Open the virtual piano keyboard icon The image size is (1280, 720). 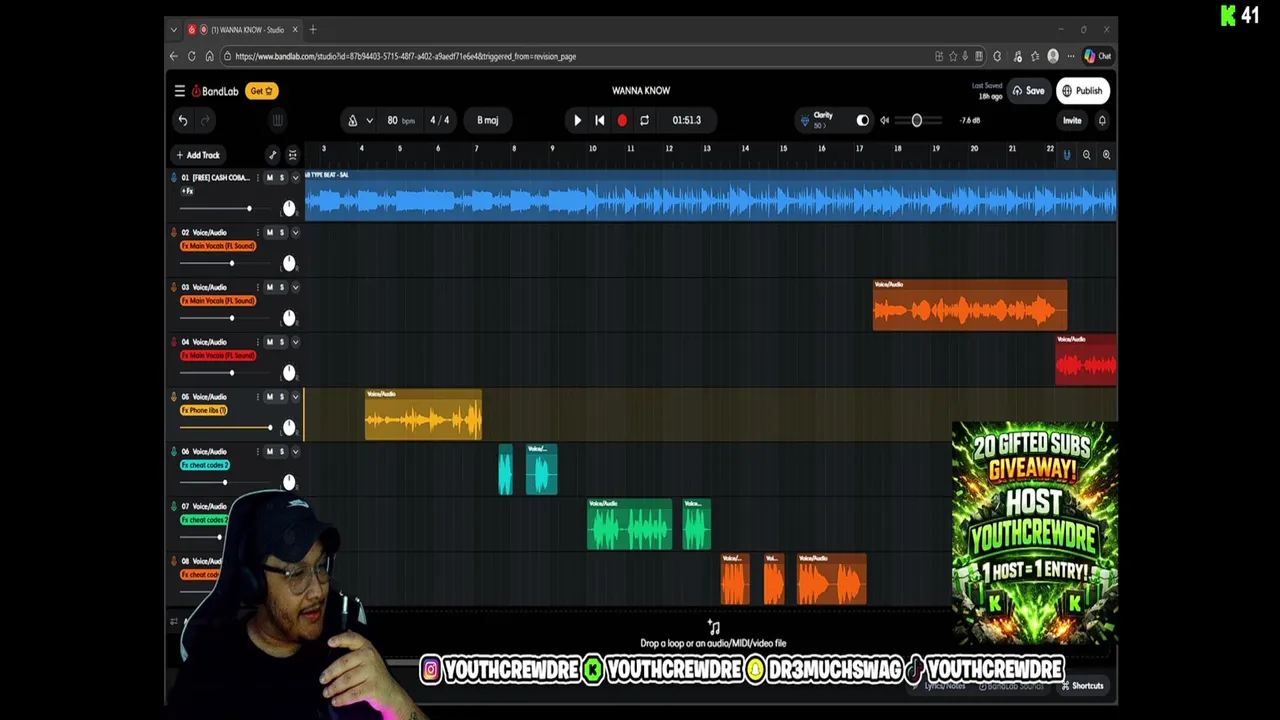click(x=278, y=121)
